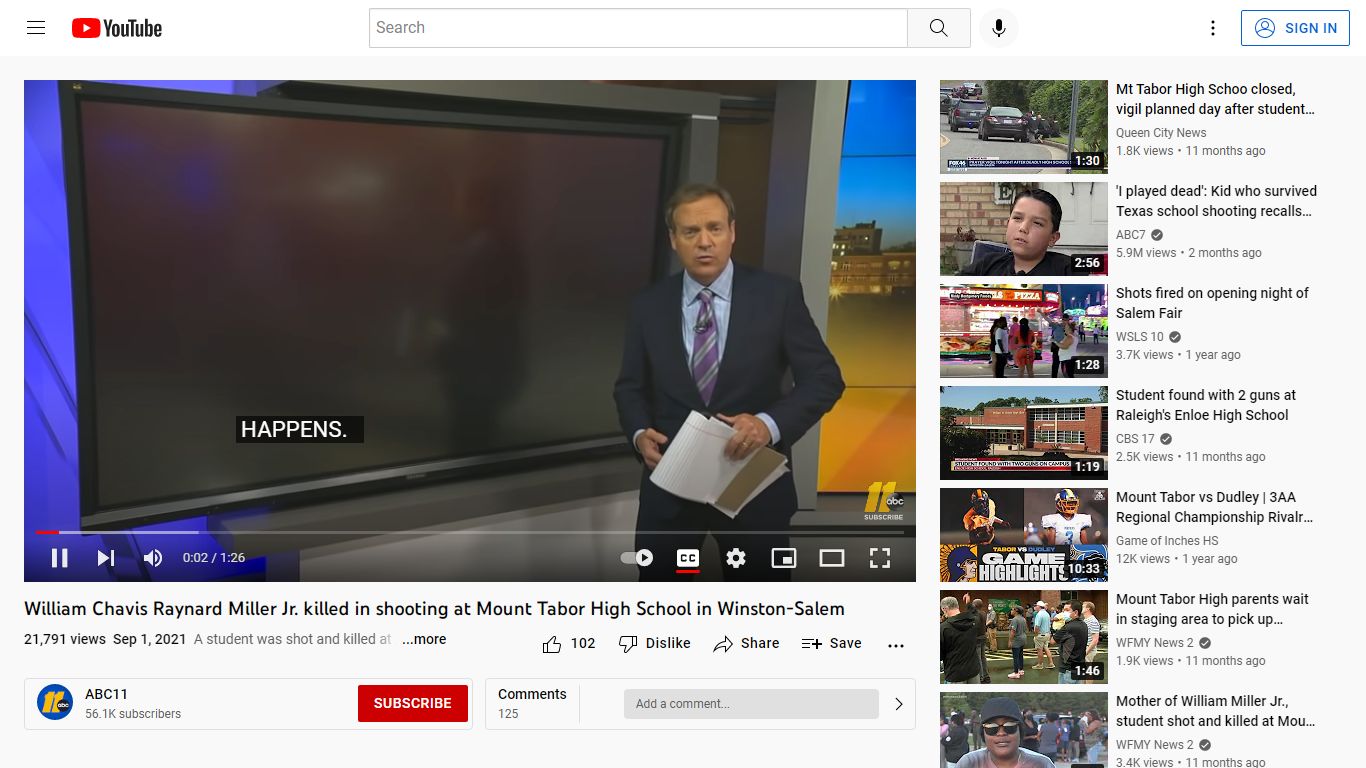1366x768 pixels.
Task: Go to the YouTube home logo
Action: click(x=117, y=28)
